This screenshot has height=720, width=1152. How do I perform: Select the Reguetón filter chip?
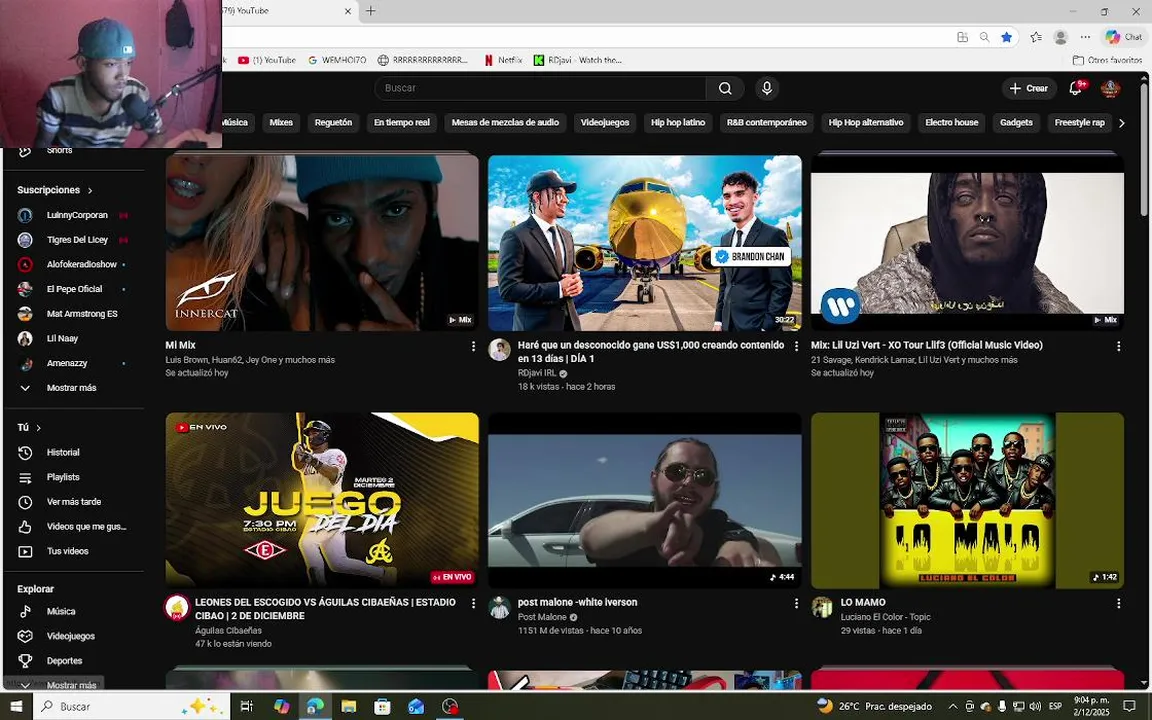point(334,123)
